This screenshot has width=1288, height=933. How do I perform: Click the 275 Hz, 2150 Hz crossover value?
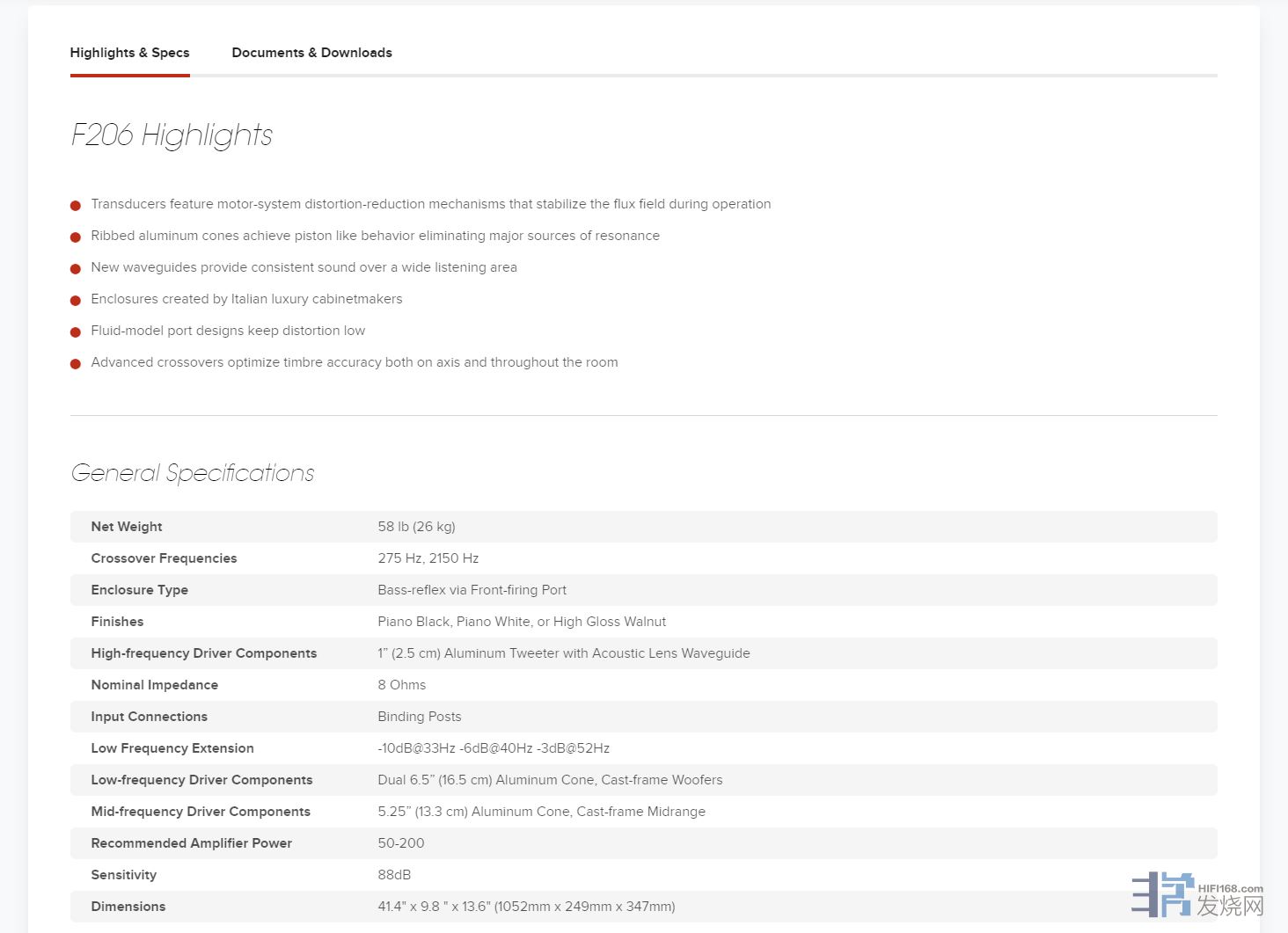(428, 558)
